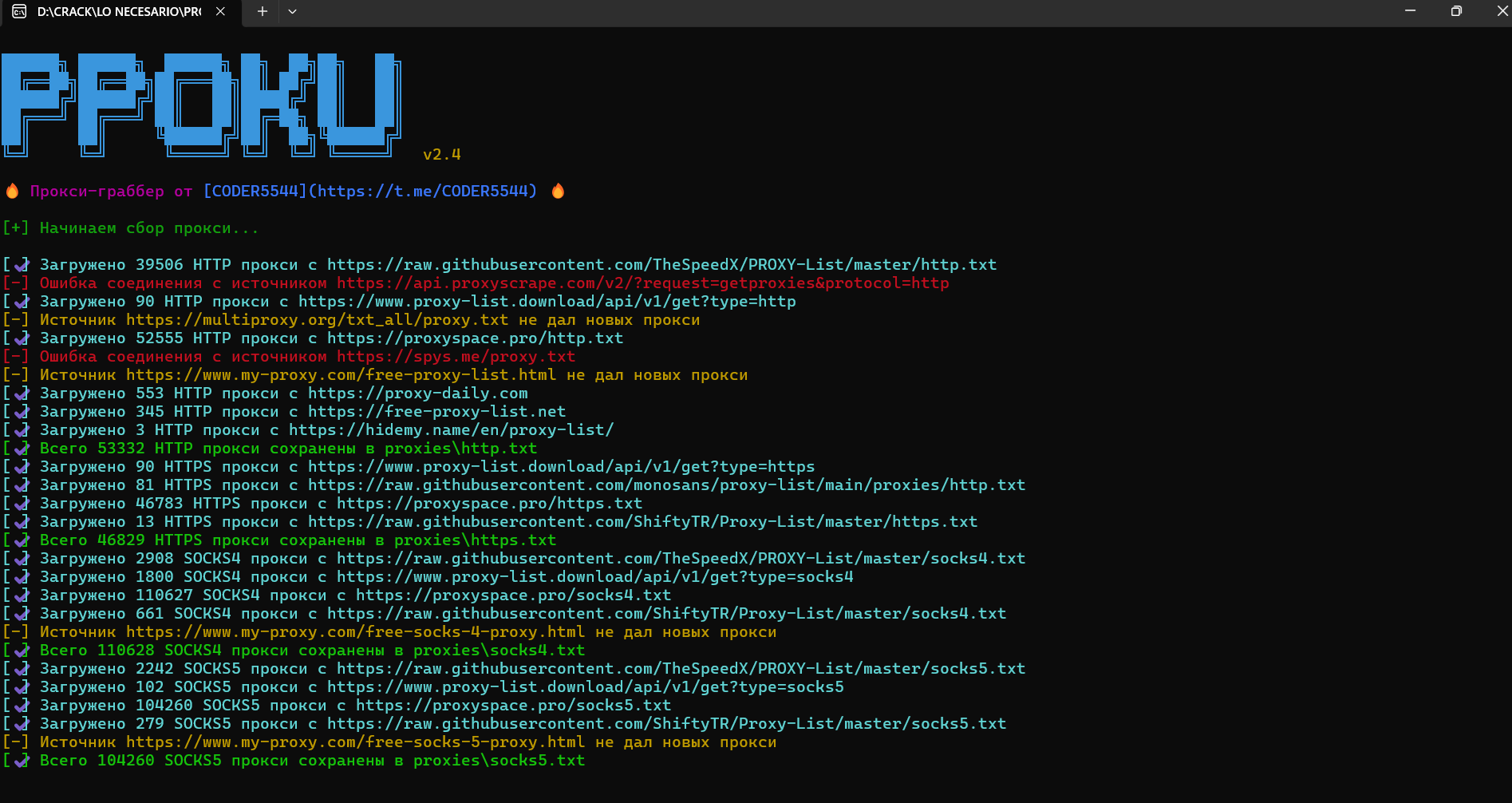Click checkmark beside 'Загружено 2908 SOCKS4 прокси'

point(22,558)
